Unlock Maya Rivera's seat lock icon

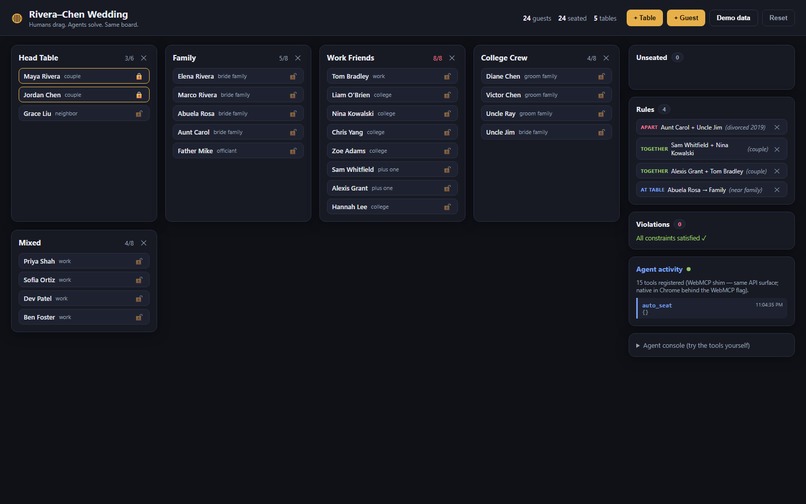coord(139,76)
